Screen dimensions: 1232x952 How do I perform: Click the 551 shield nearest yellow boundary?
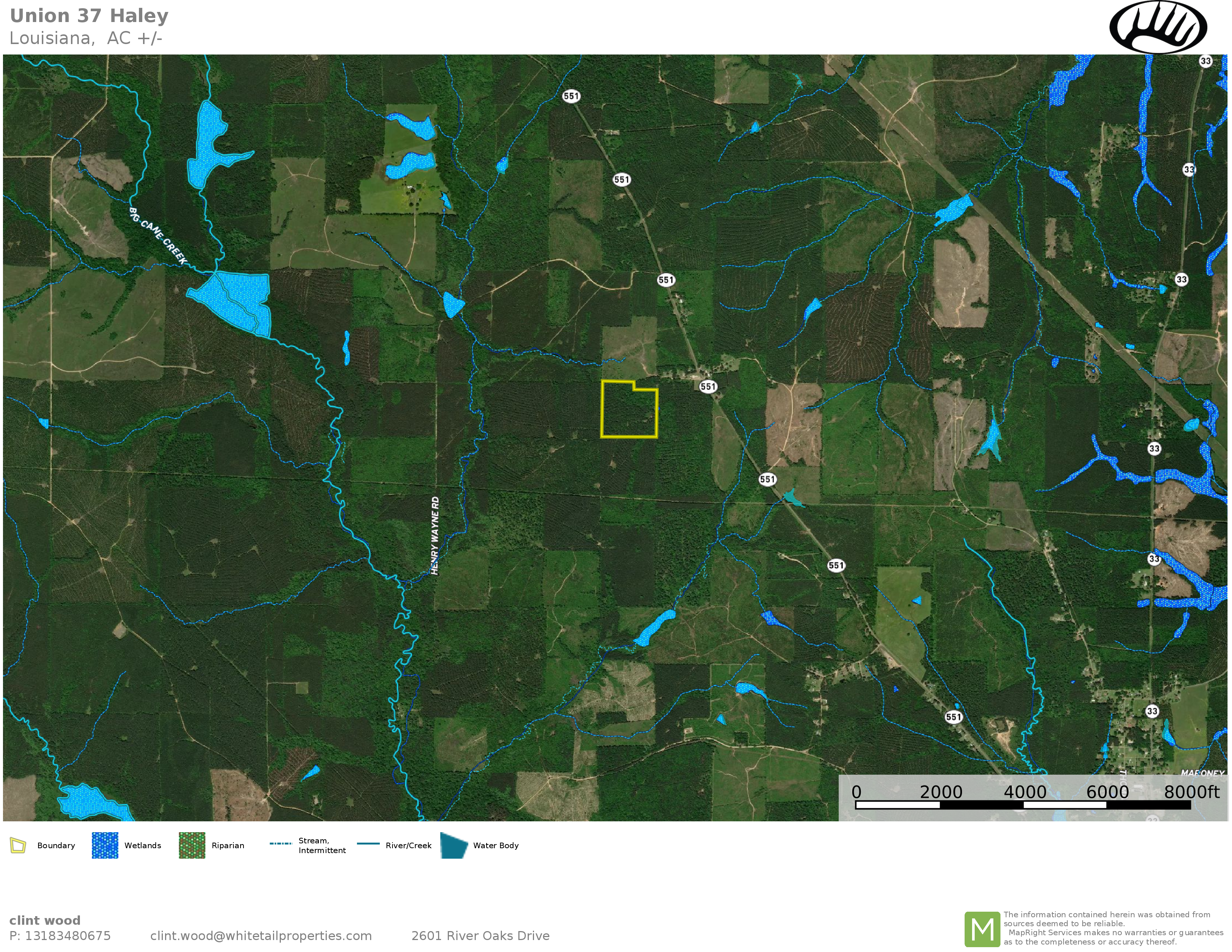pos(708,386)
